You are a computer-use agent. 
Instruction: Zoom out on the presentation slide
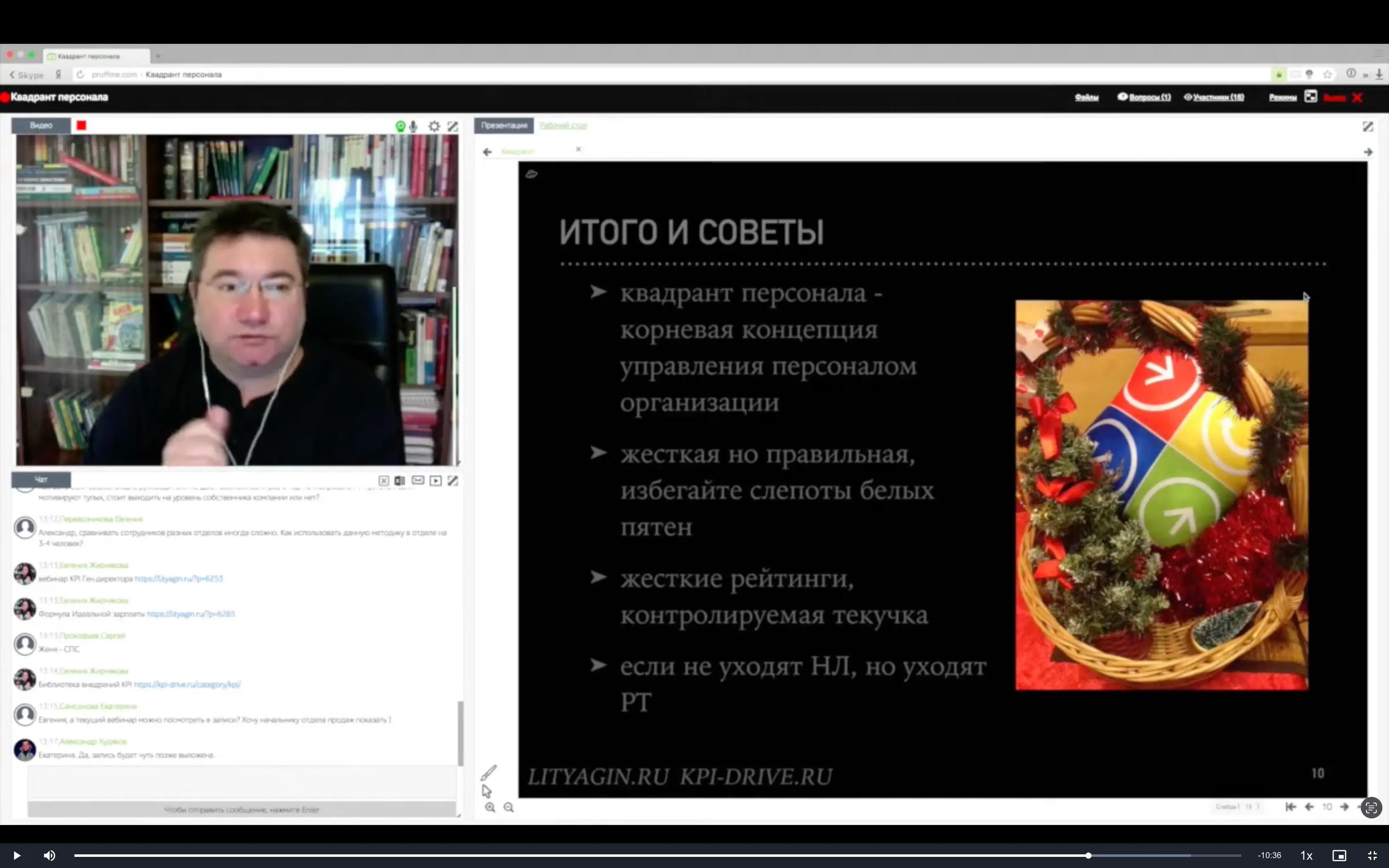[508, 807]
